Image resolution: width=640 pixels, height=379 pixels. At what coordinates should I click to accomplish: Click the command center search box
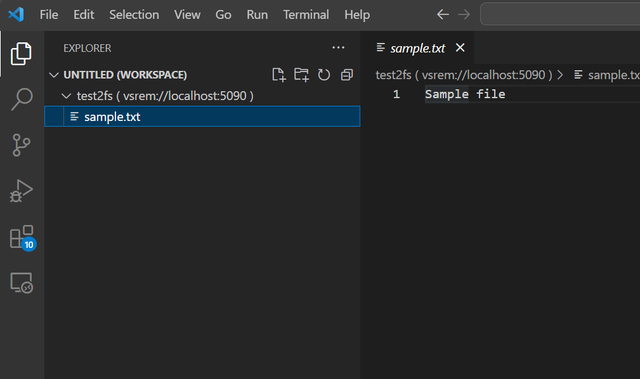pyautogui.click(x=560, y=14)
